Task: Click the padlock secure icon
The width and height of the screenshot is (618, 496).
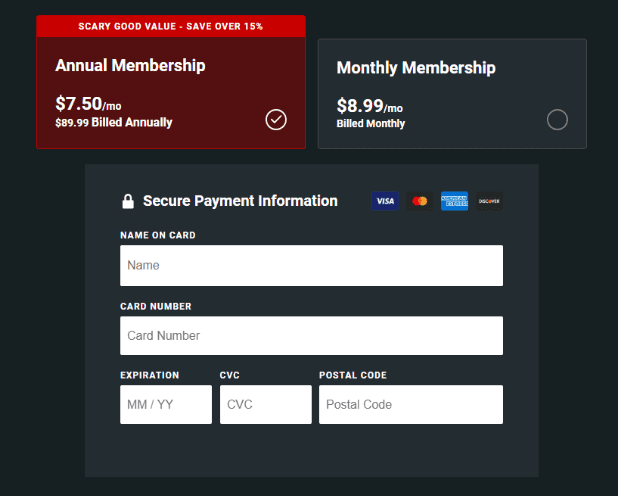Action: (x=128, y=201)
